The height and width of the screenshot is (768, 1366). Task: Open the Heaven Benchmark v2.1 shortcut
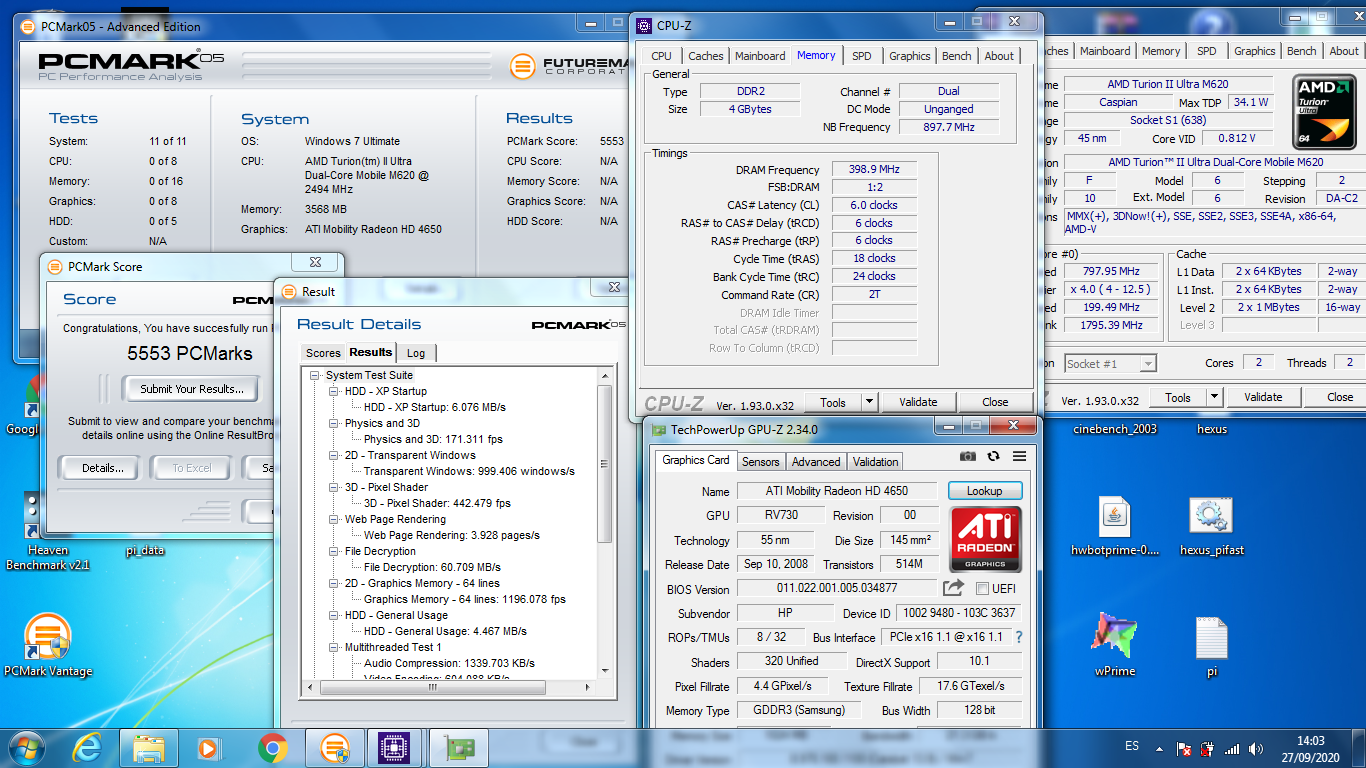47,532
